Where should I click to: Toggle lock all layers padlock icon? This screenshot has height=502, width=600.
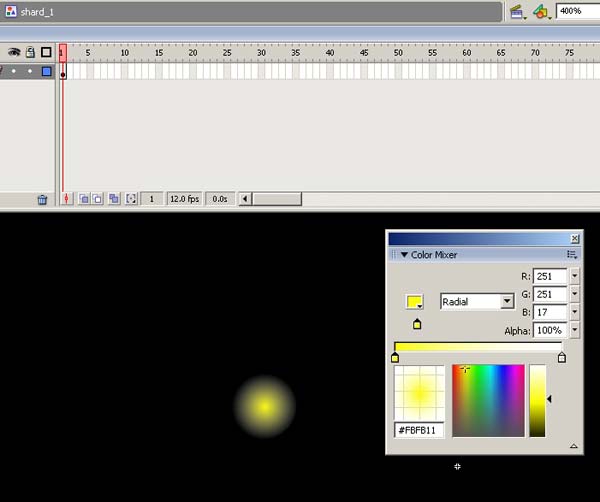tap(30, 52)
